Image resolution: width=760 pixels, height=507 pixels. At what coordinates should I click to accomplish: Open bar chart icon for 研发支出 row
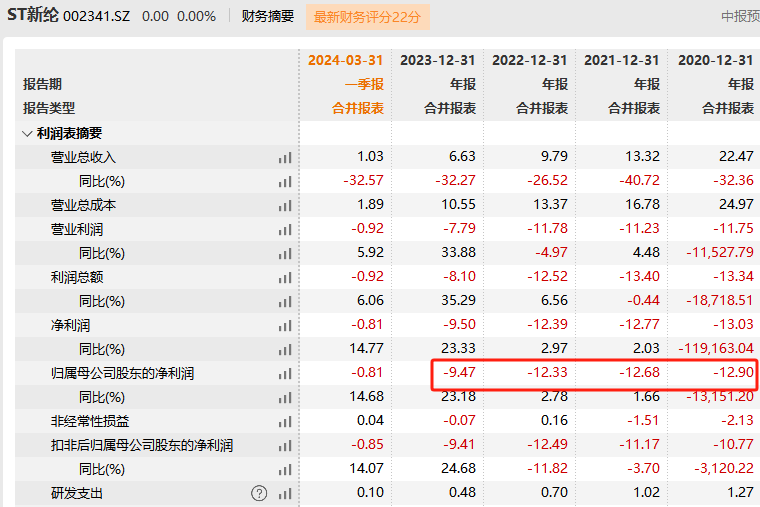(285, 493)
